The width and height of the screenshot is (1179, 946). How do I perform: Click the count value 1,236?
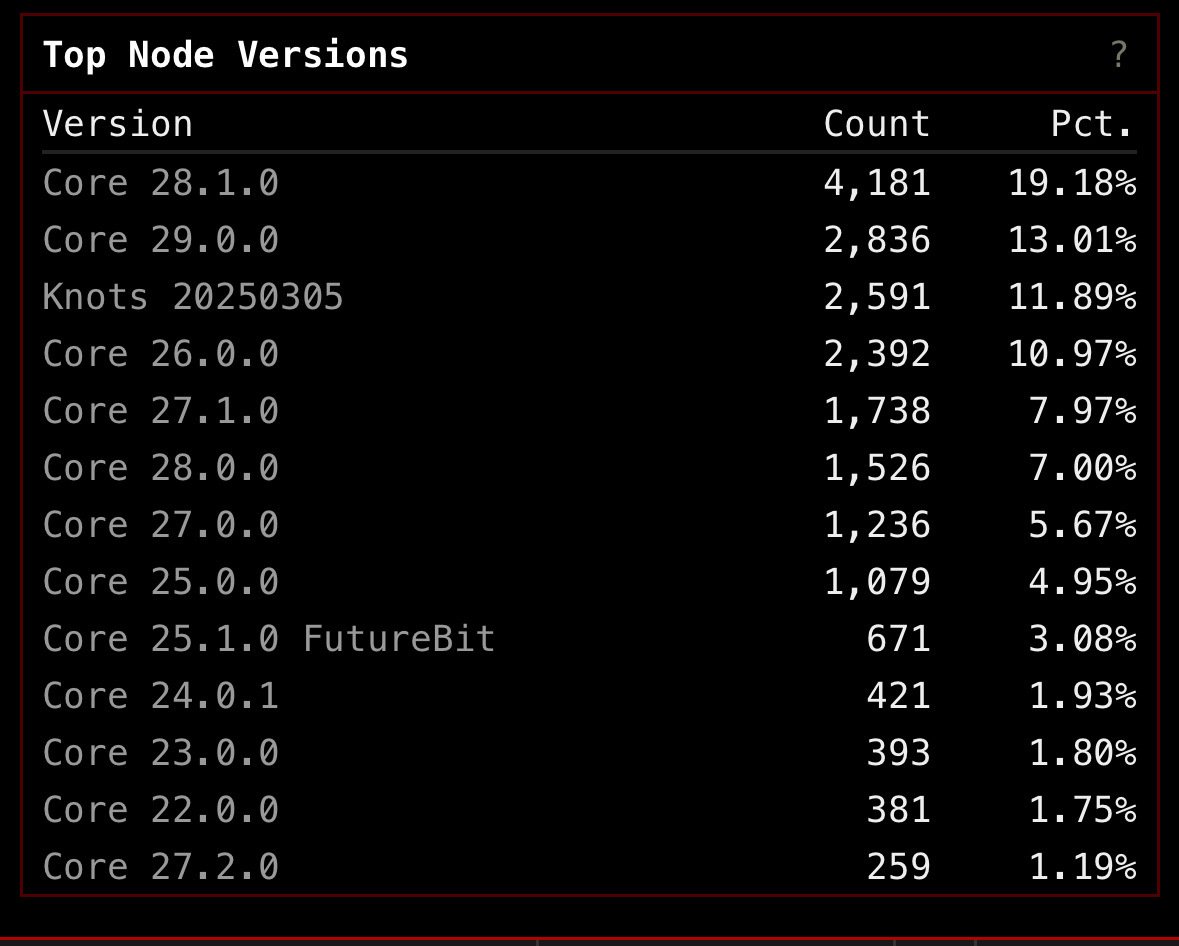click(x=877, y=524)
